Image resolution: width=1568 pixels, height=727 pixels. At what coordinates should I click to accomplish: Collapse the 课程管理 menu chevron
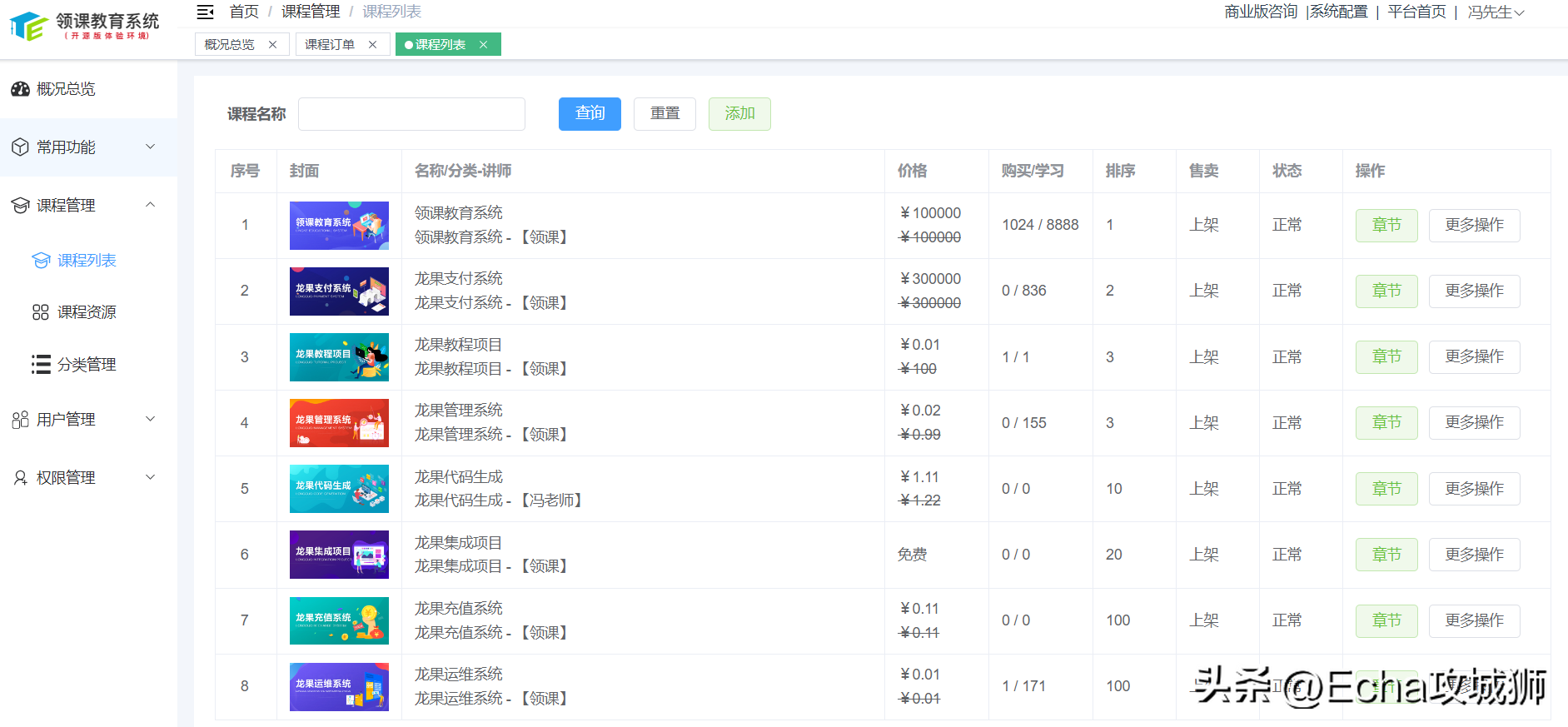[151, 205]
